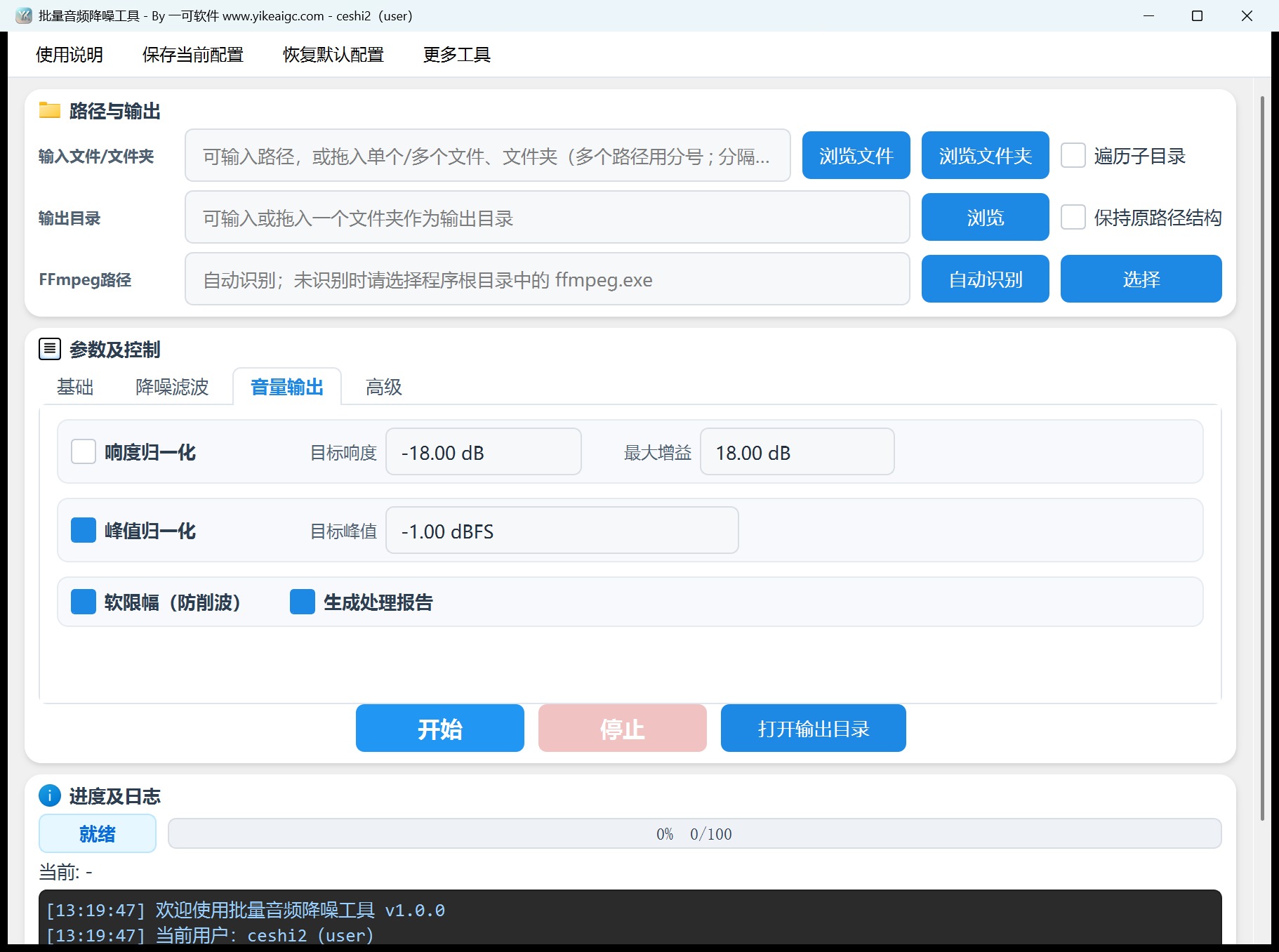Open the 更多工具 menu
This screenshot has width=1279, height=952.
click(x=457, y=54)
